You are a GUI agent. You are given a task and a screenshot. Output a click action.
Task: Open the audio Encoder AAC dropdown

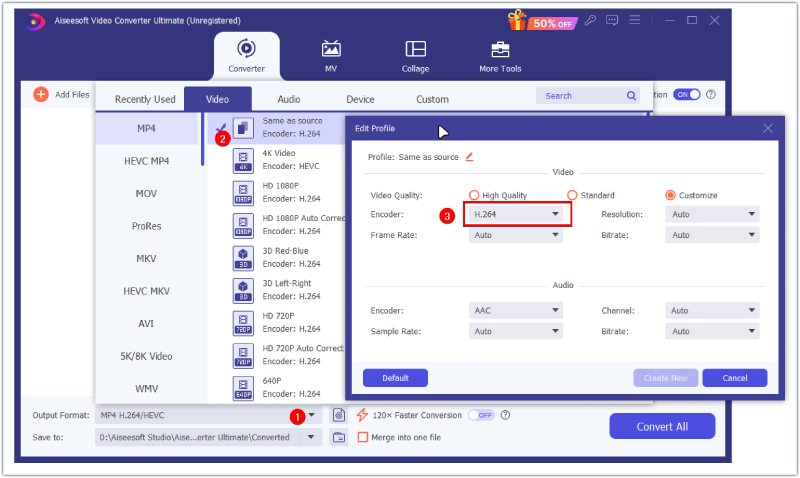[516, 311]
